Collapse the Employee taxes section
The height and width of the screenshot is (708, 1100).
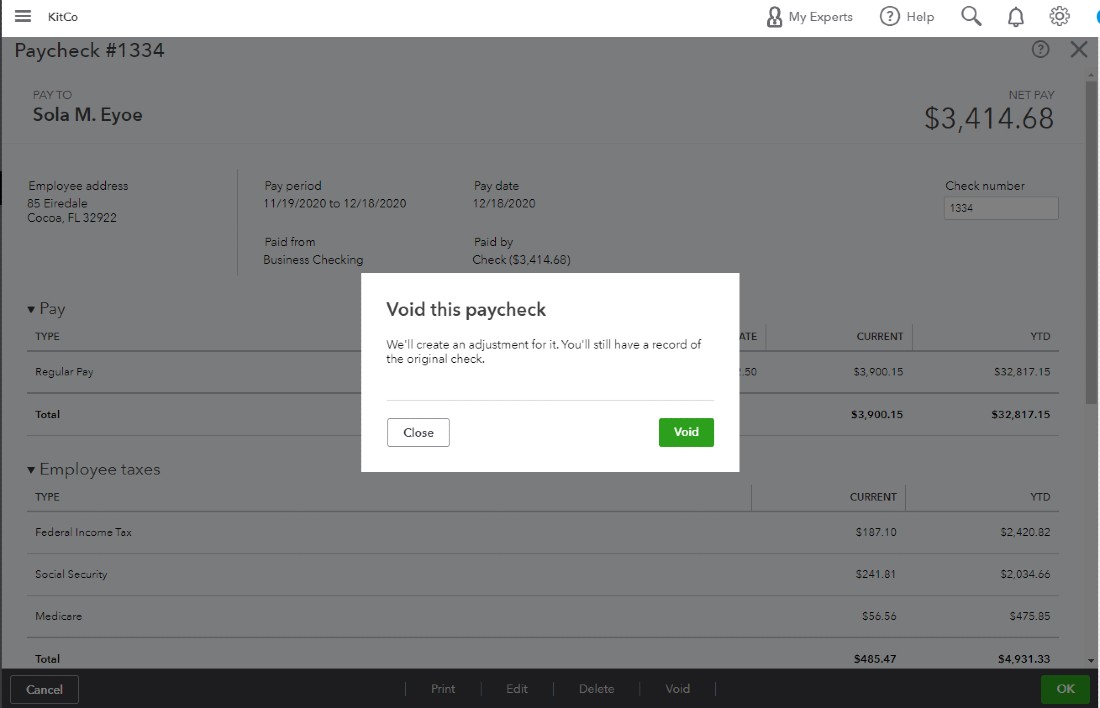point(32,470)
